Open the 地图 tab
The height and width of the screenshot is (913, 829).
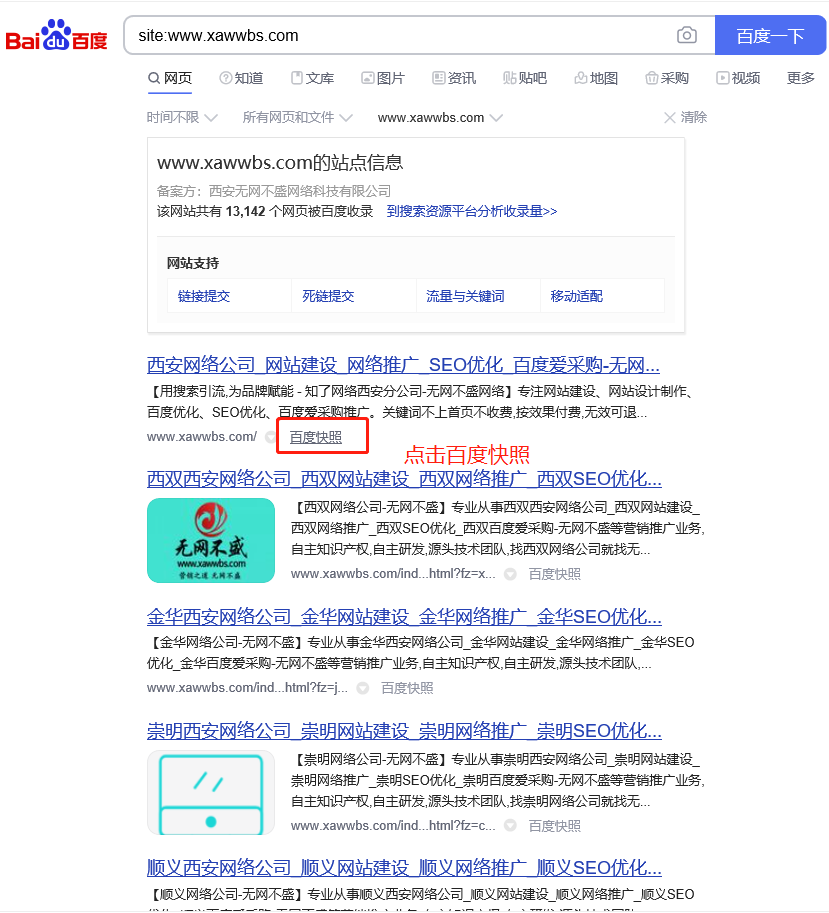click(596, 78)
